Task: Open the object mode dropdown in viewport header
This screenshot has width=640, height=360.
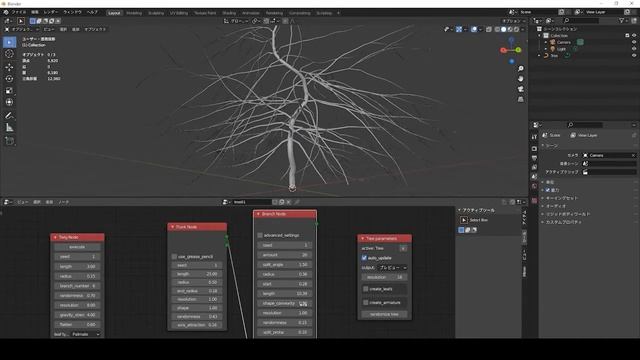Action: 22,29
